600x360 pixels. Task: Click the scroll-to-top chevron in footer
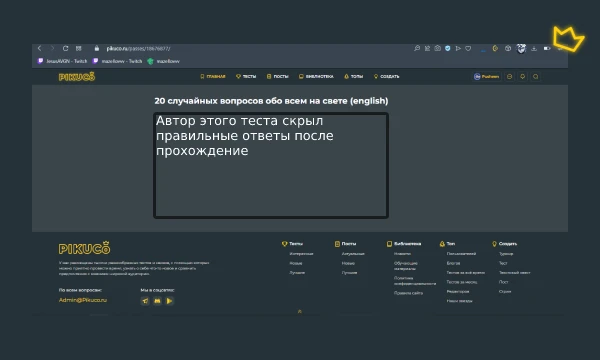[300, 312]
